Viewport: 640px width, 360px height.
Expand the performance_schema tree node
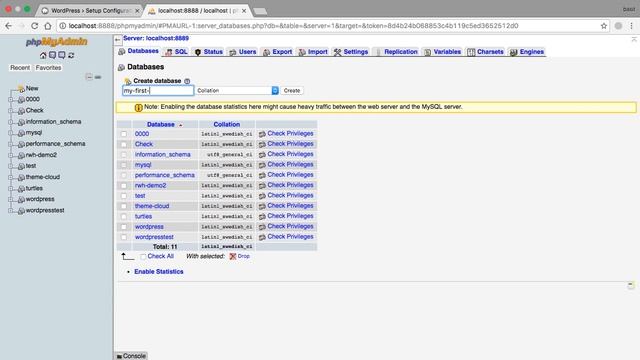point(11,144)
